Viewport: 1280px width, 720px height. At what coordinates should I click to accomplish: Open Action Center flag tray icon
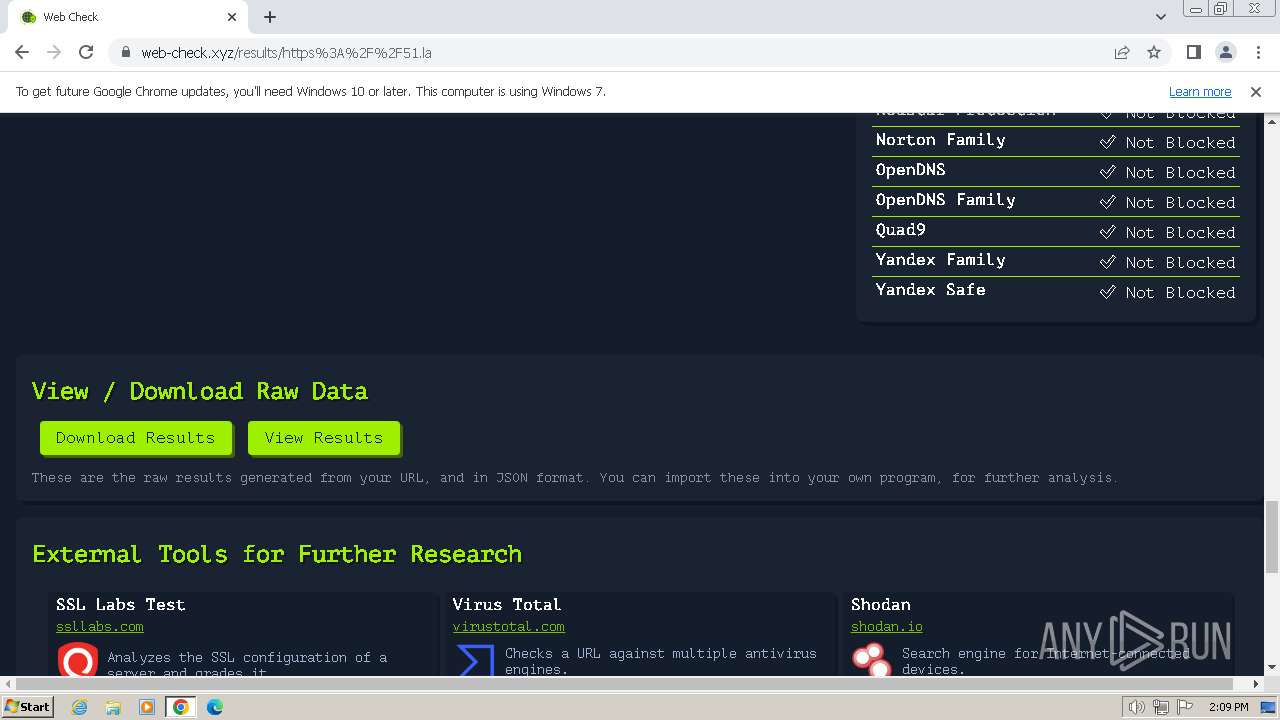point(1184,707)
